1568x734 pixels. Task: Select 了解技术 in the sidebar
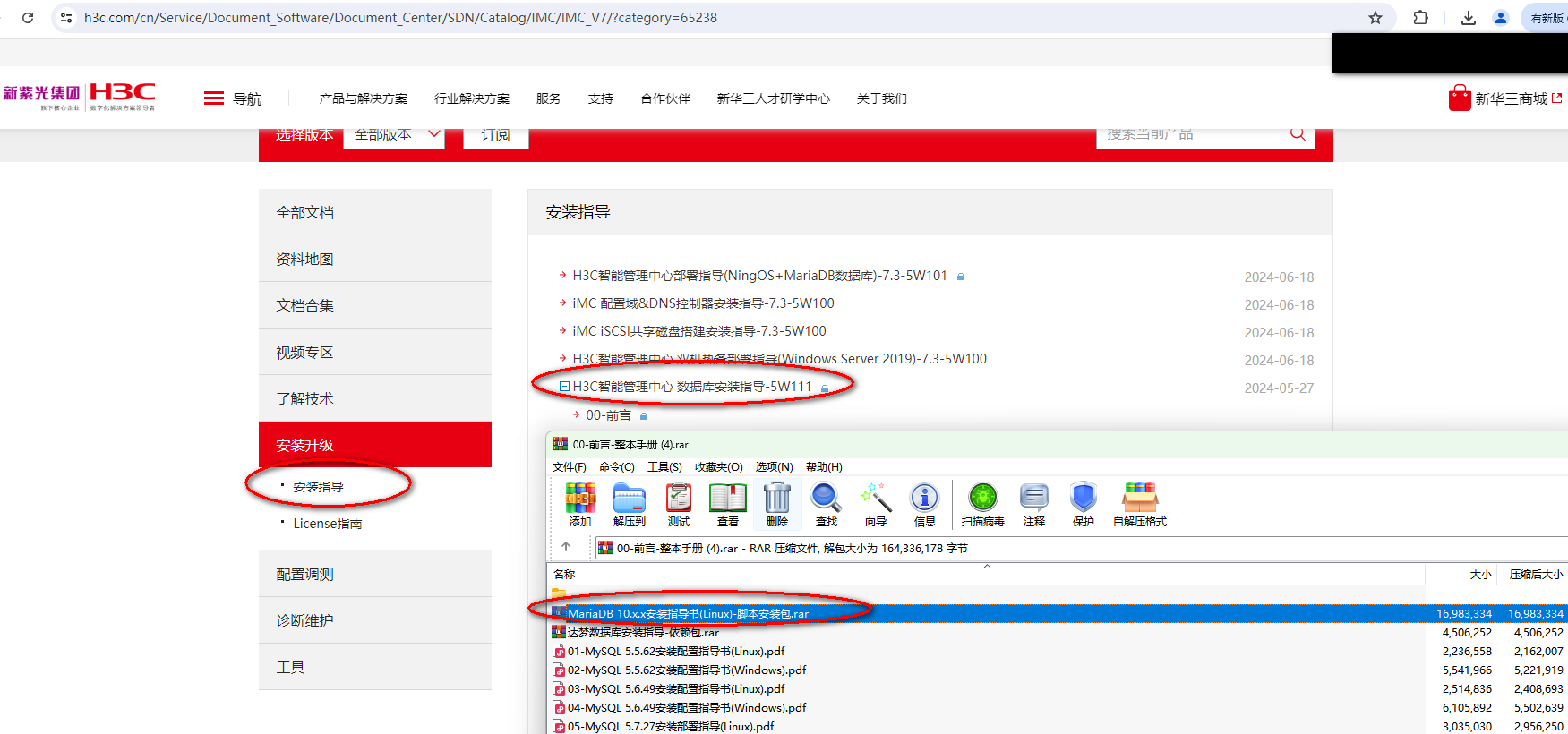click(375, 398)
